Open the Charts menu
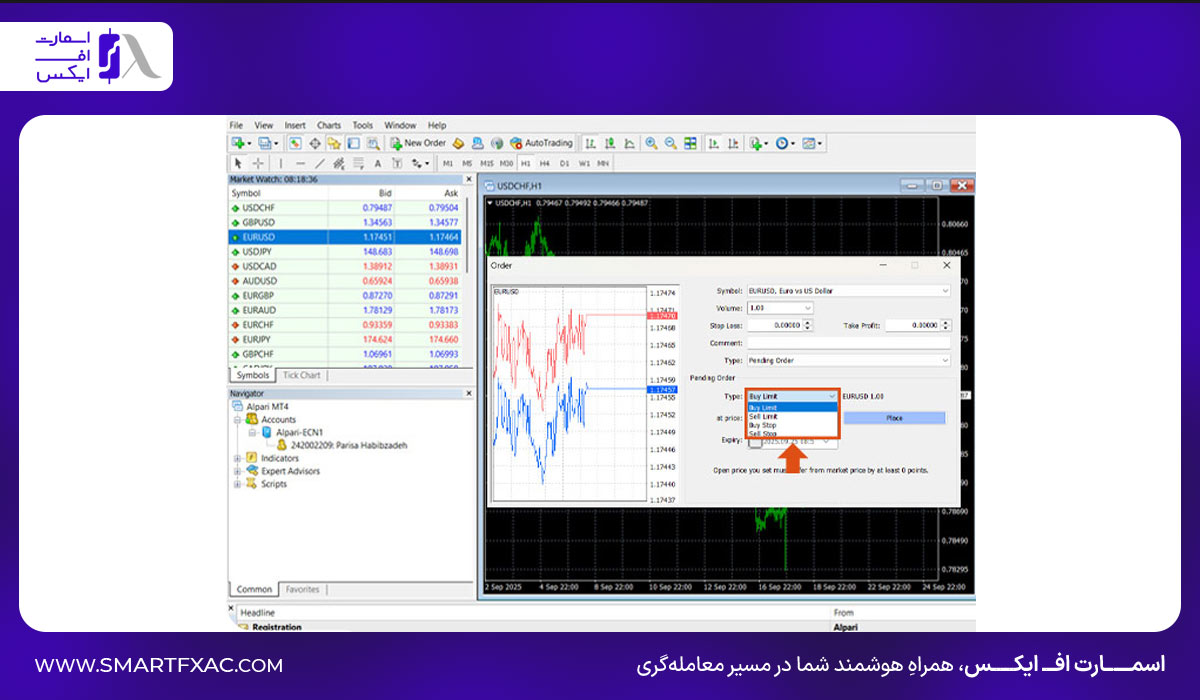Viewport: 1200px width, 700px height. [329, 125]
